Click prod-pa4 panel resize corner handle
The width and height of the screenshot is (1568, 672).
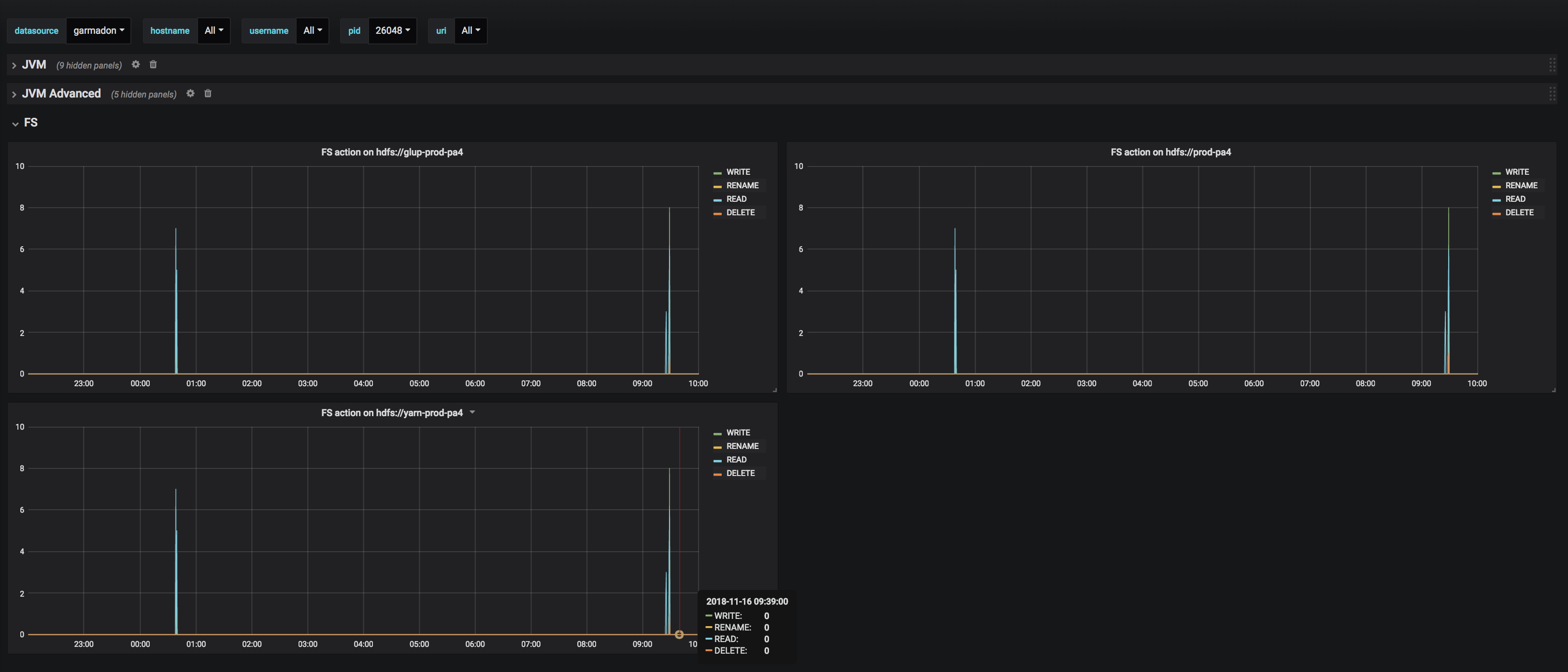point(1554,390)
